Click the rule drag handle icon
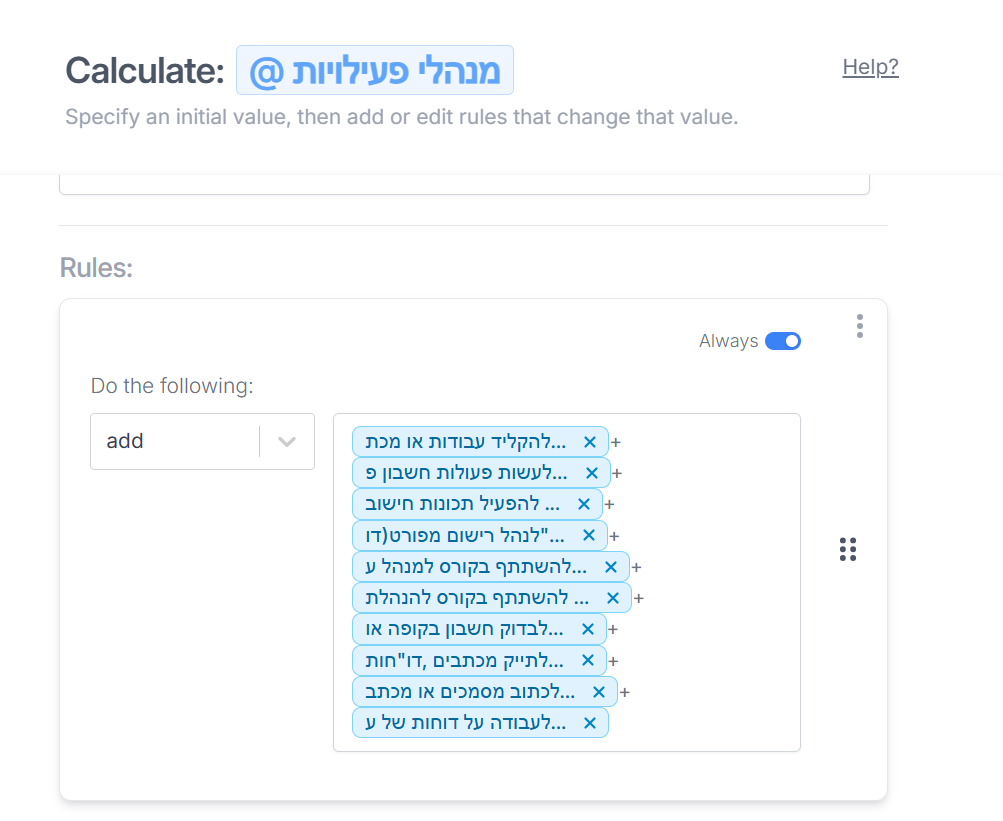 848,549
